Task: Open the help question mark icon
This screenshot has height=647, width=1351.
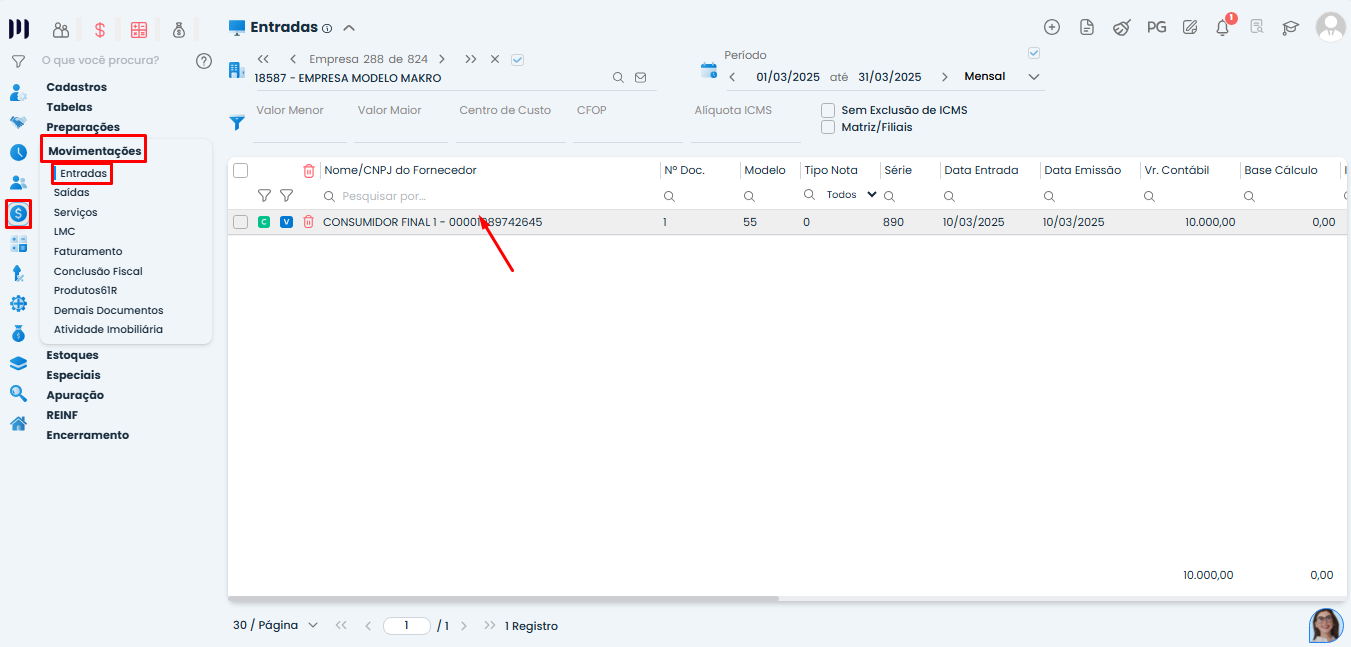Action: tap(204, 61)
